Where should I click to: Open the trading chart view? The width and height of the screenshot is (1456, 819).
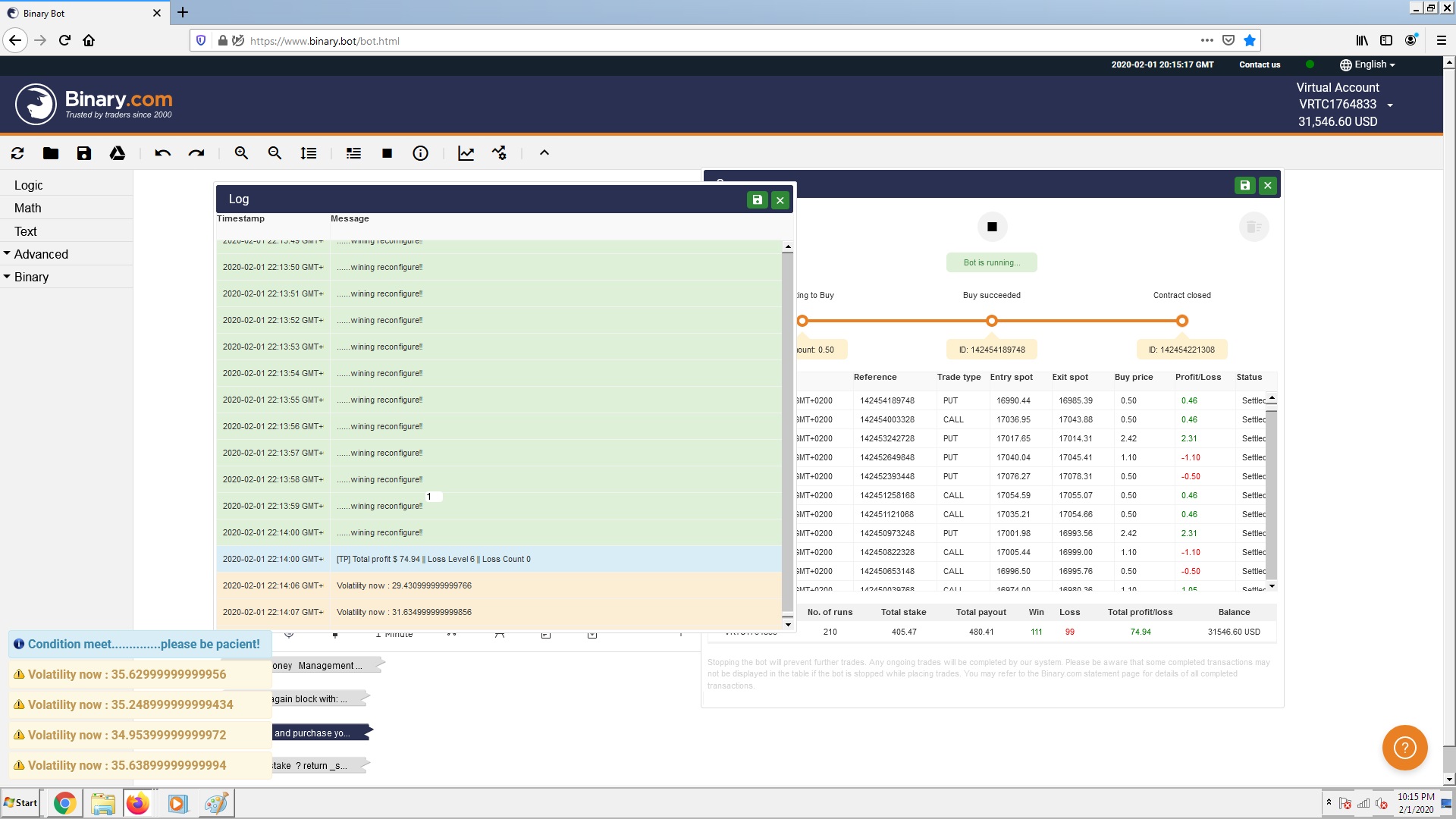(466, 153)
